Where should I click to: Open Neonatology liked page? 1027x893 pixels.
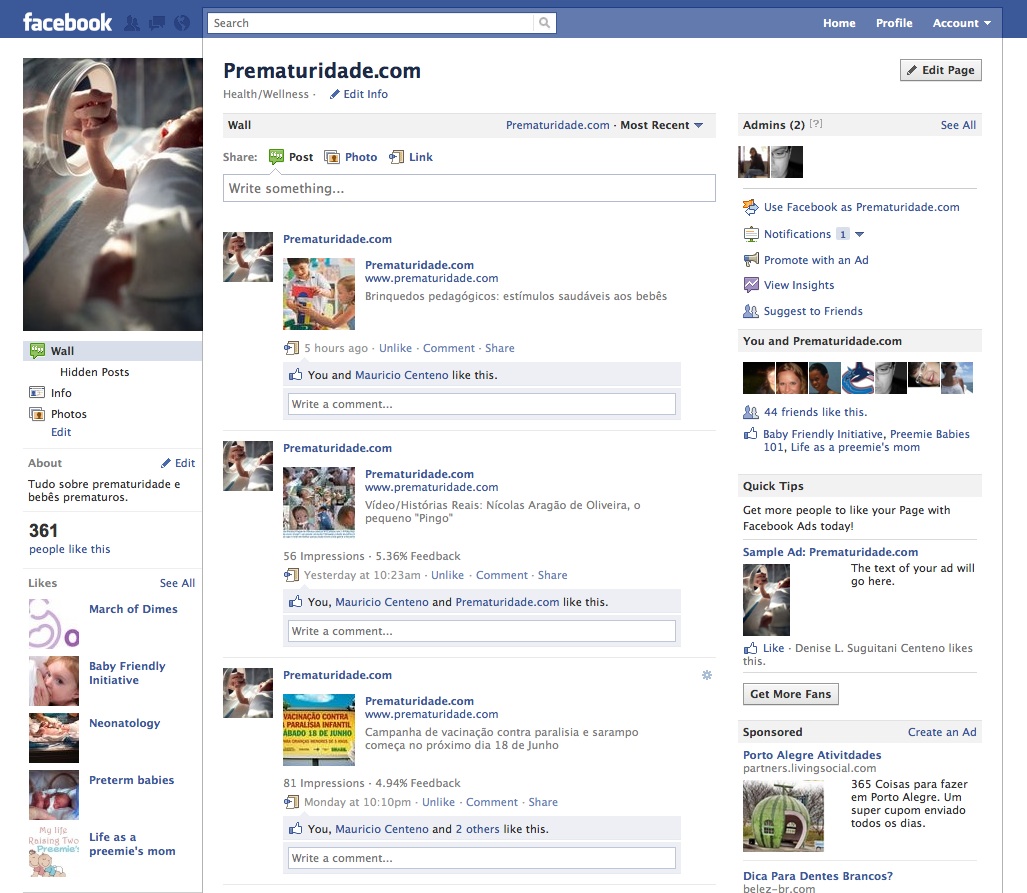tap(124, 723)
